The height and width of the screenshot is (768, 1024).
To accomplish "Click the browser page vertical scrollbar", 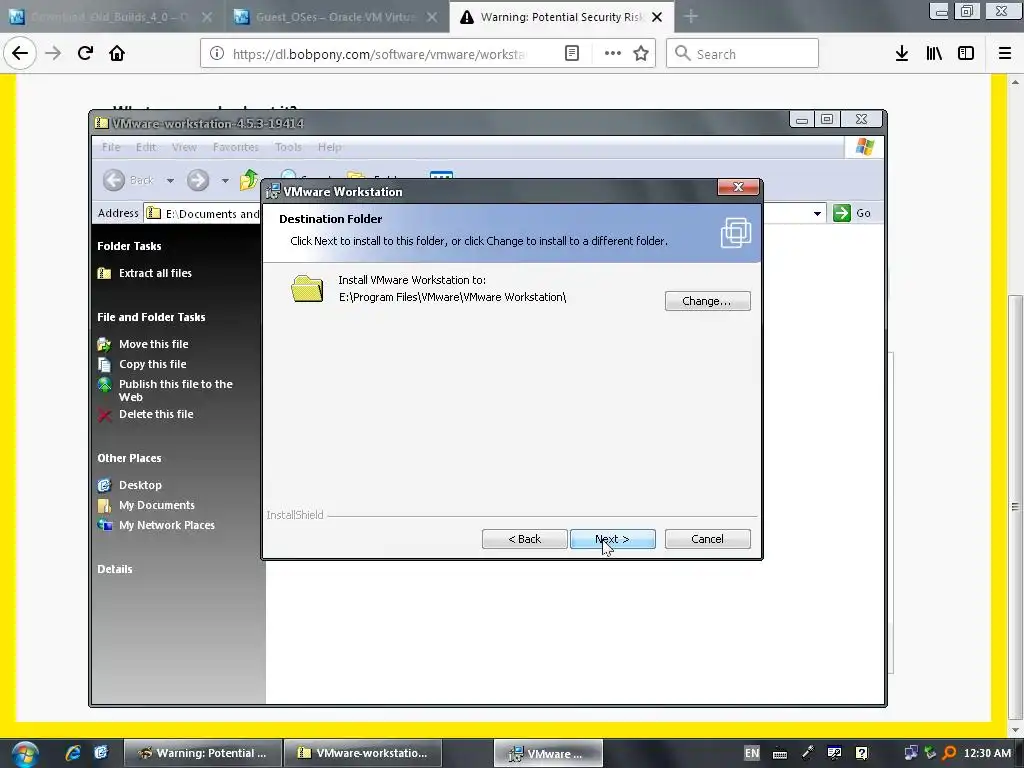I will (1015, 506).
